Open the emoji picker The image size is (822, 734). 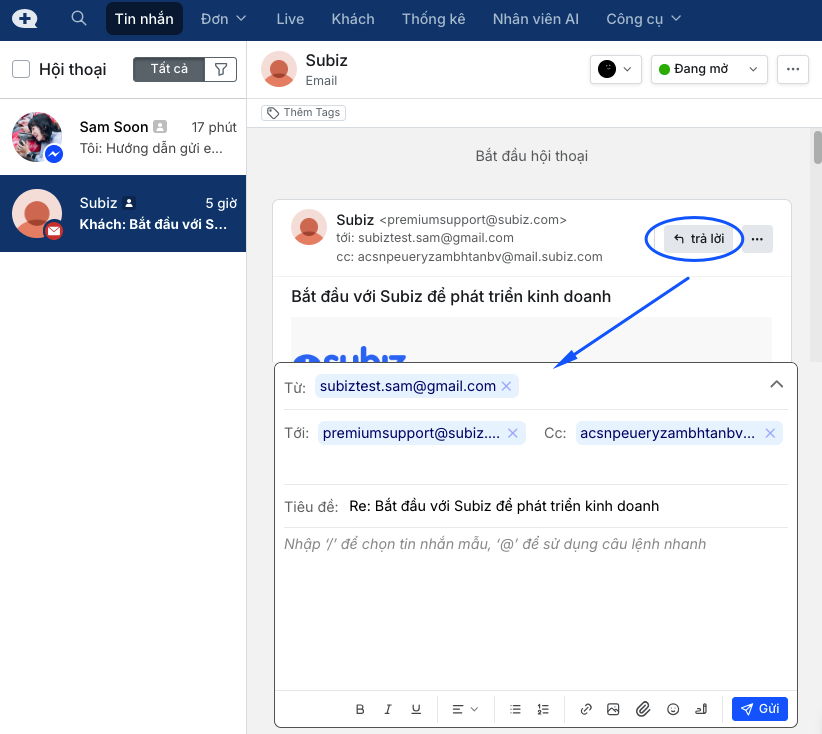[x=673, y=709]
